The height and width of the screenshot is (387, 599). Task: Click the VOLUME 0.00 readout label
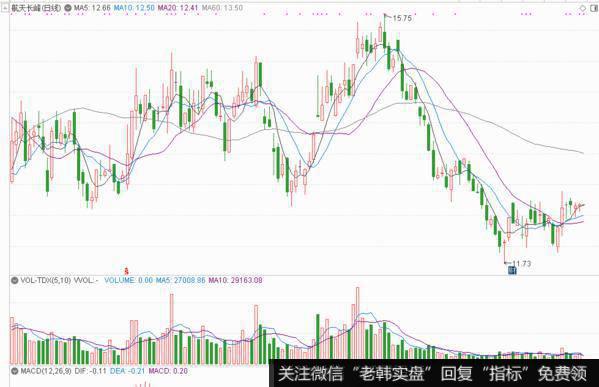[128, 280]
